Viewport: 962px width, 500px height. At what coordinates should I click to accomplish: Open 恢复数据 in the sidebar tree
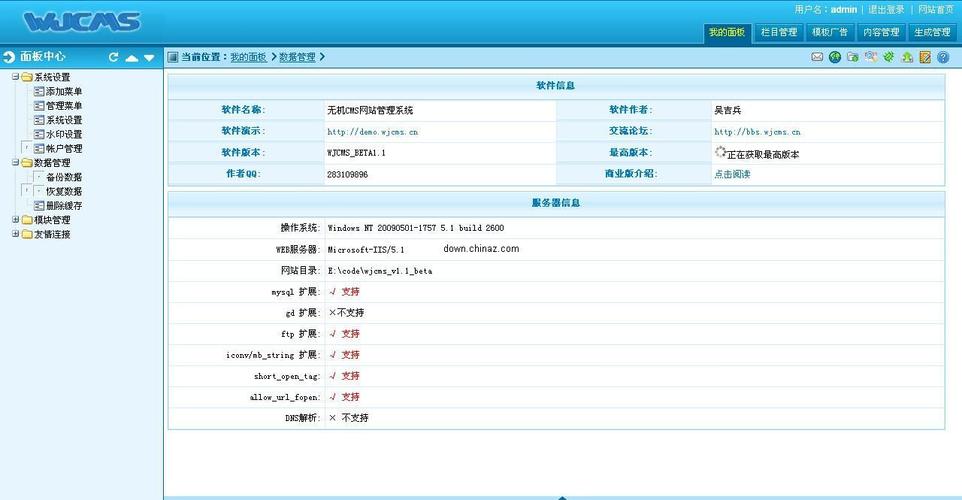pos(64,191)
